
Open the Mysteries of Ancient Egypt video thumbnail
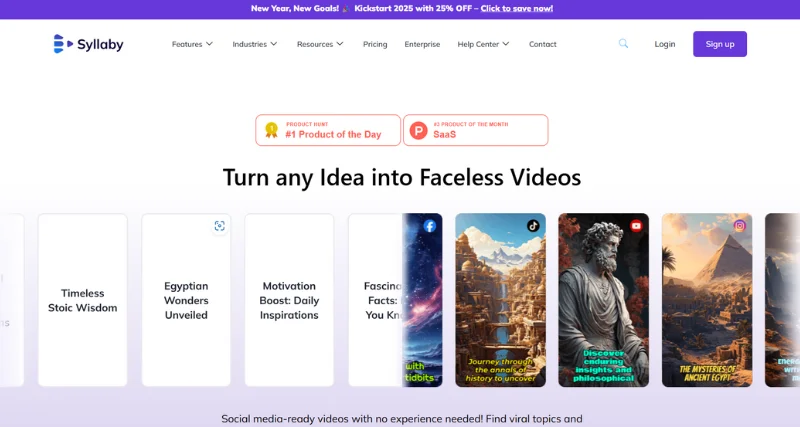707,300
